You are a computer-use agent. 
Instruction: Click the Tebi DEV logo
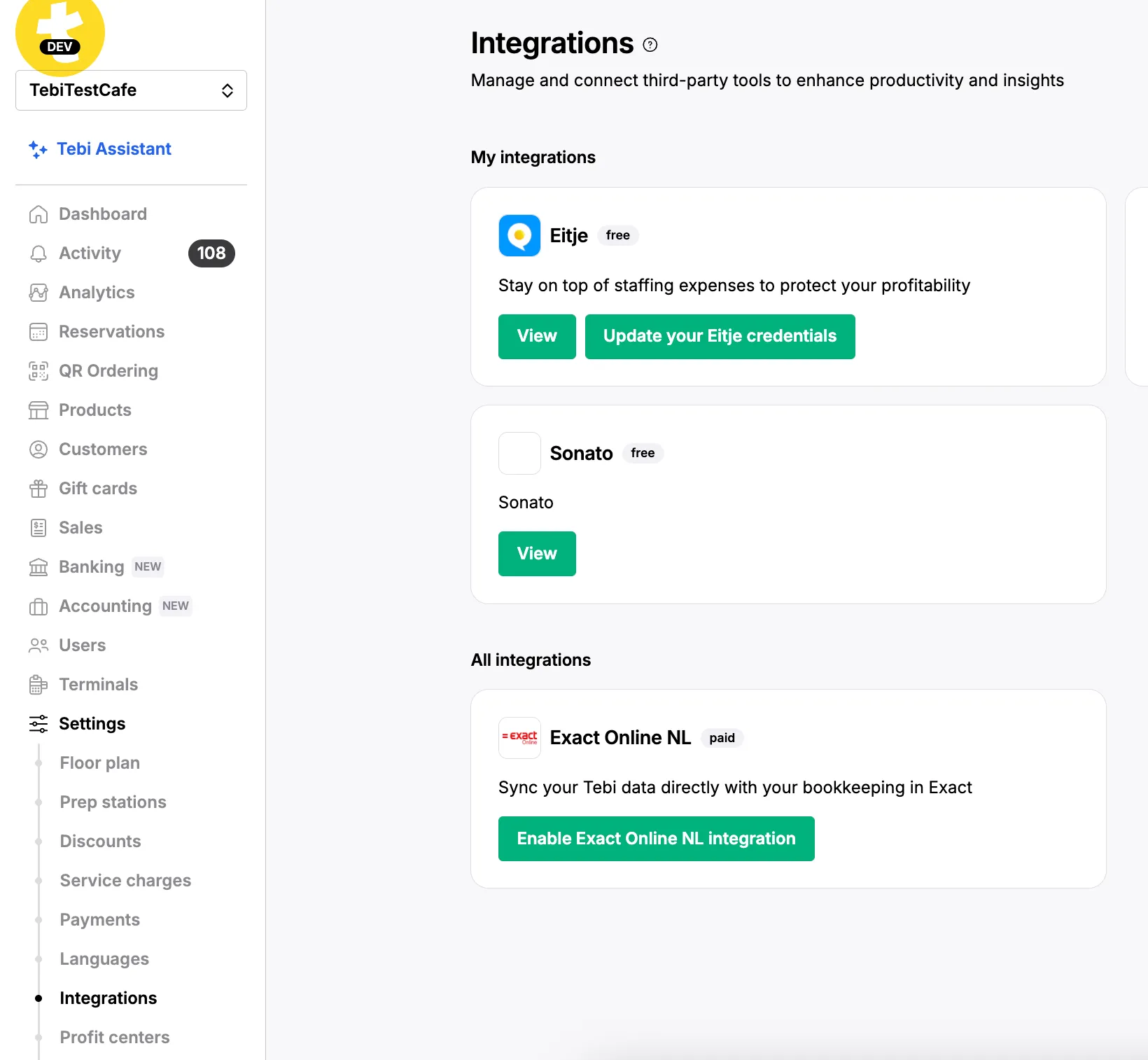coord(59,34)
